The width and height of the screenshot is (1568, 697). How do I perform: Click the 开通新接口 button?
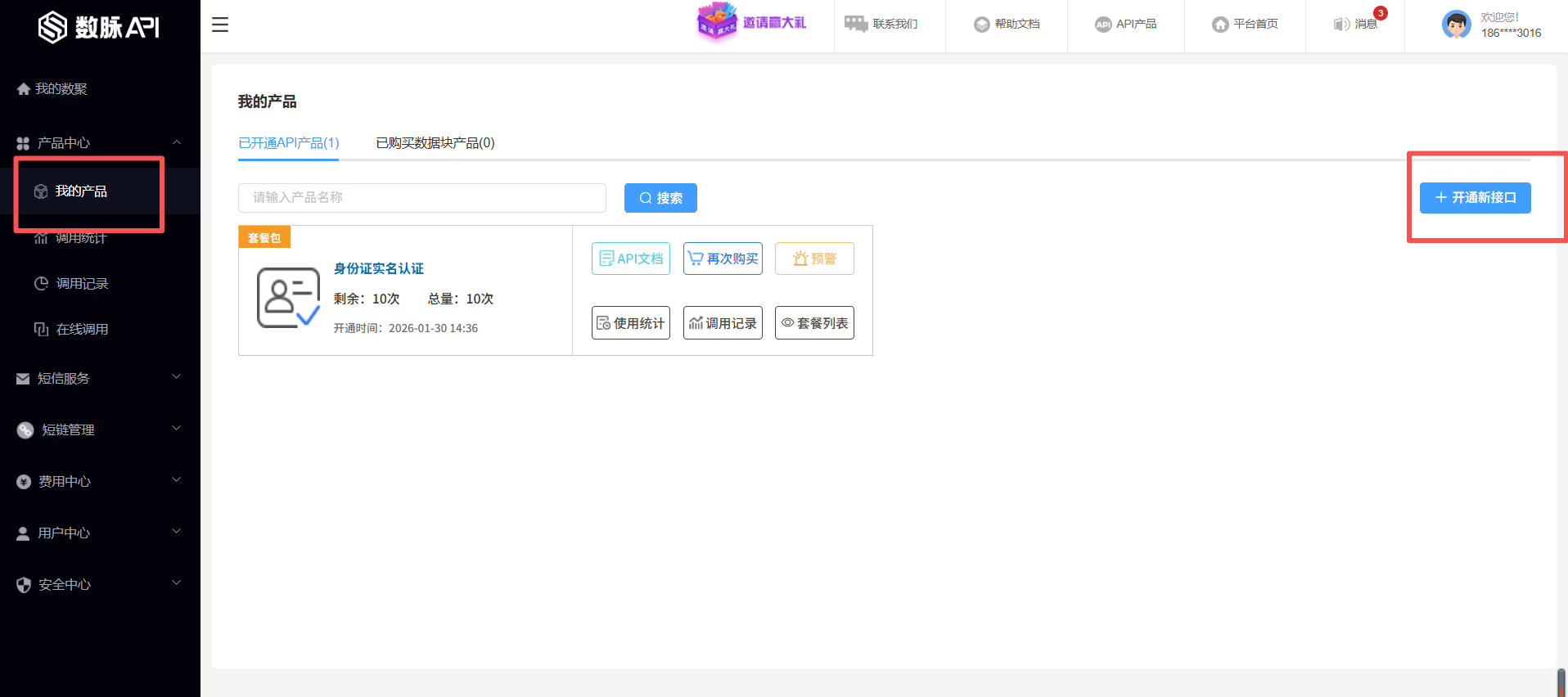pos(1475,198)
